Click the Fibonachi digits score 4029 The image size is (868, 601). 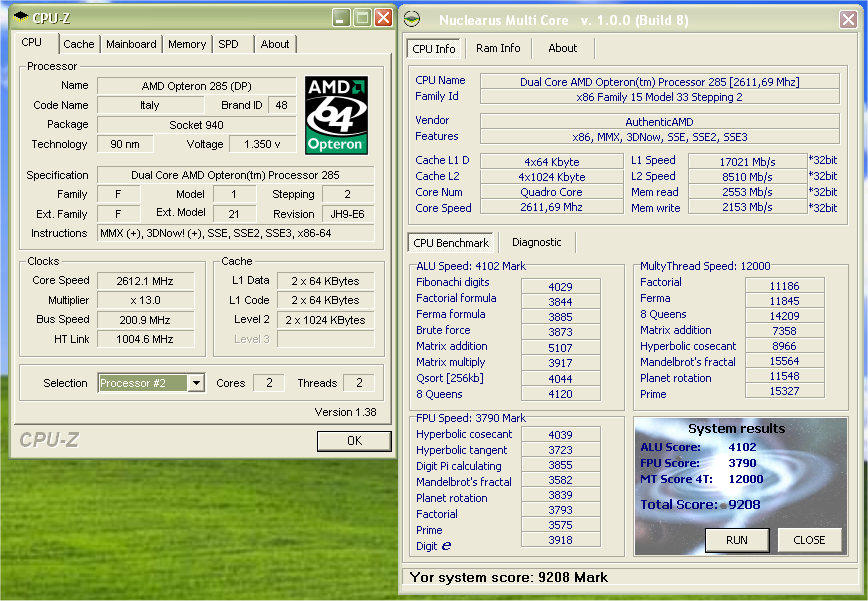[560, 287]
